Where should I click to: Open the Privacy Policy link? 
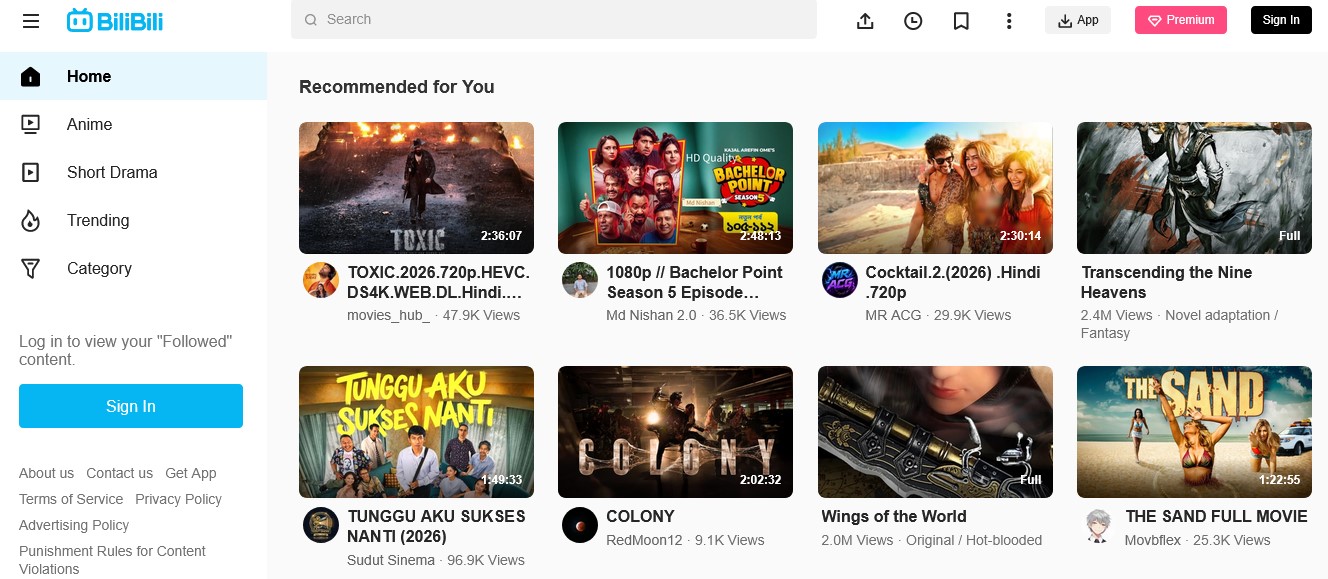178,499
